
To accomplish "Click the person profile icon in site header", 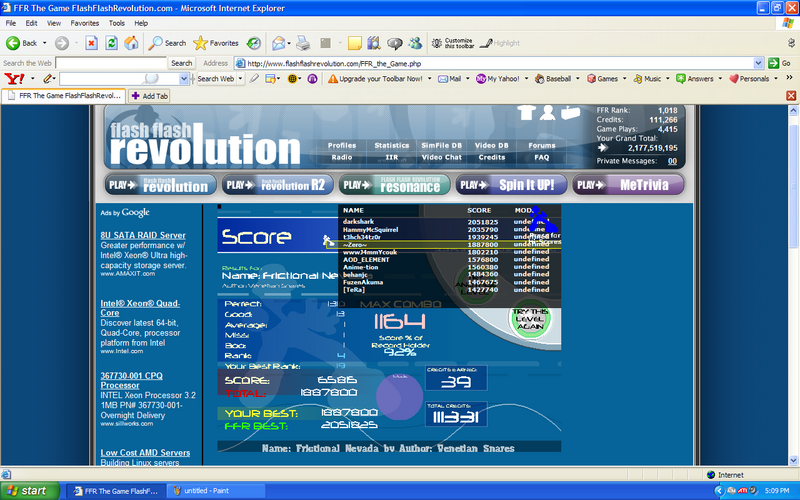I will 548,112.
